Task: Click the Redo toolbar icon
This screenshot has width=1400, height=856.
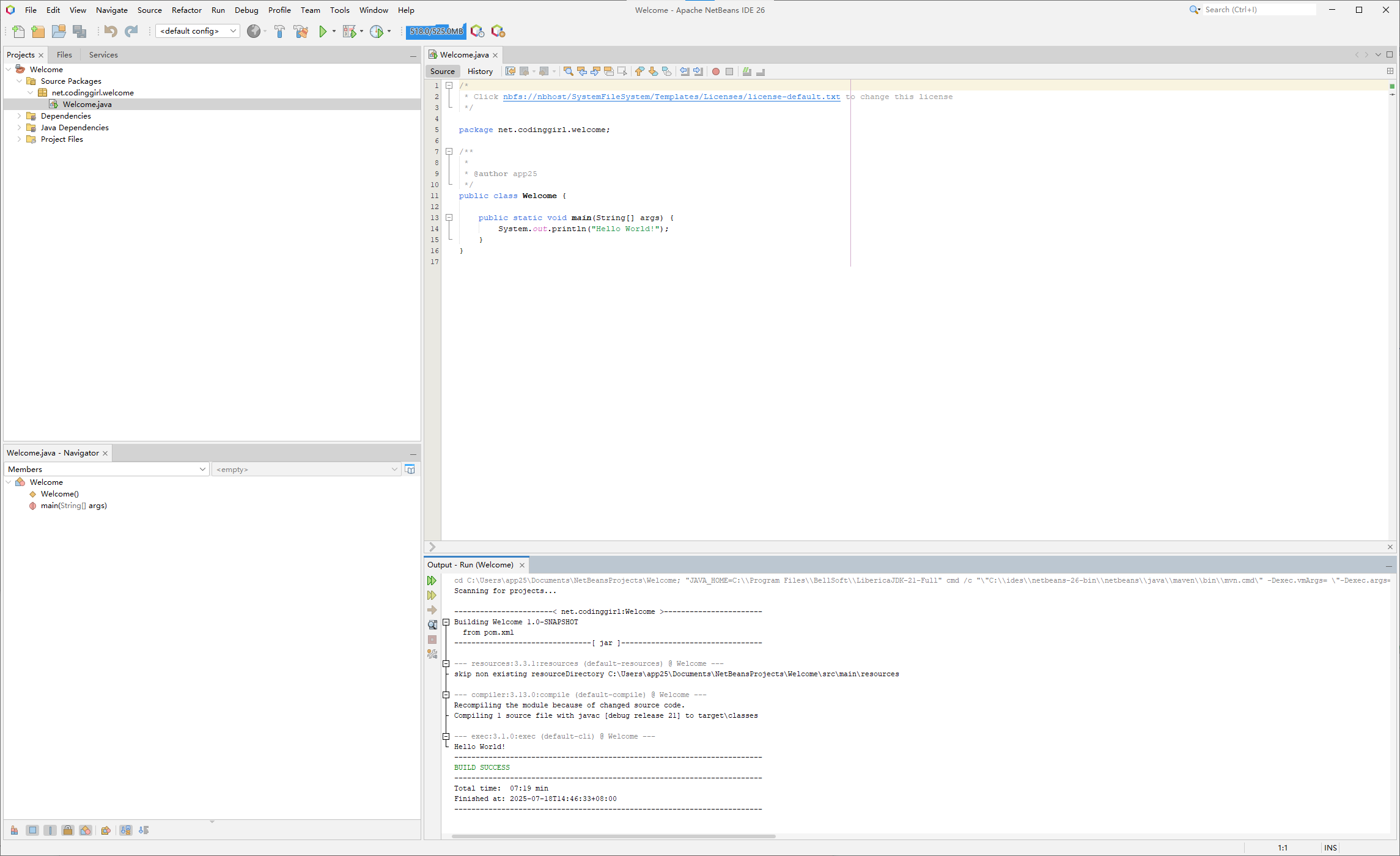Action: point(131,31)
